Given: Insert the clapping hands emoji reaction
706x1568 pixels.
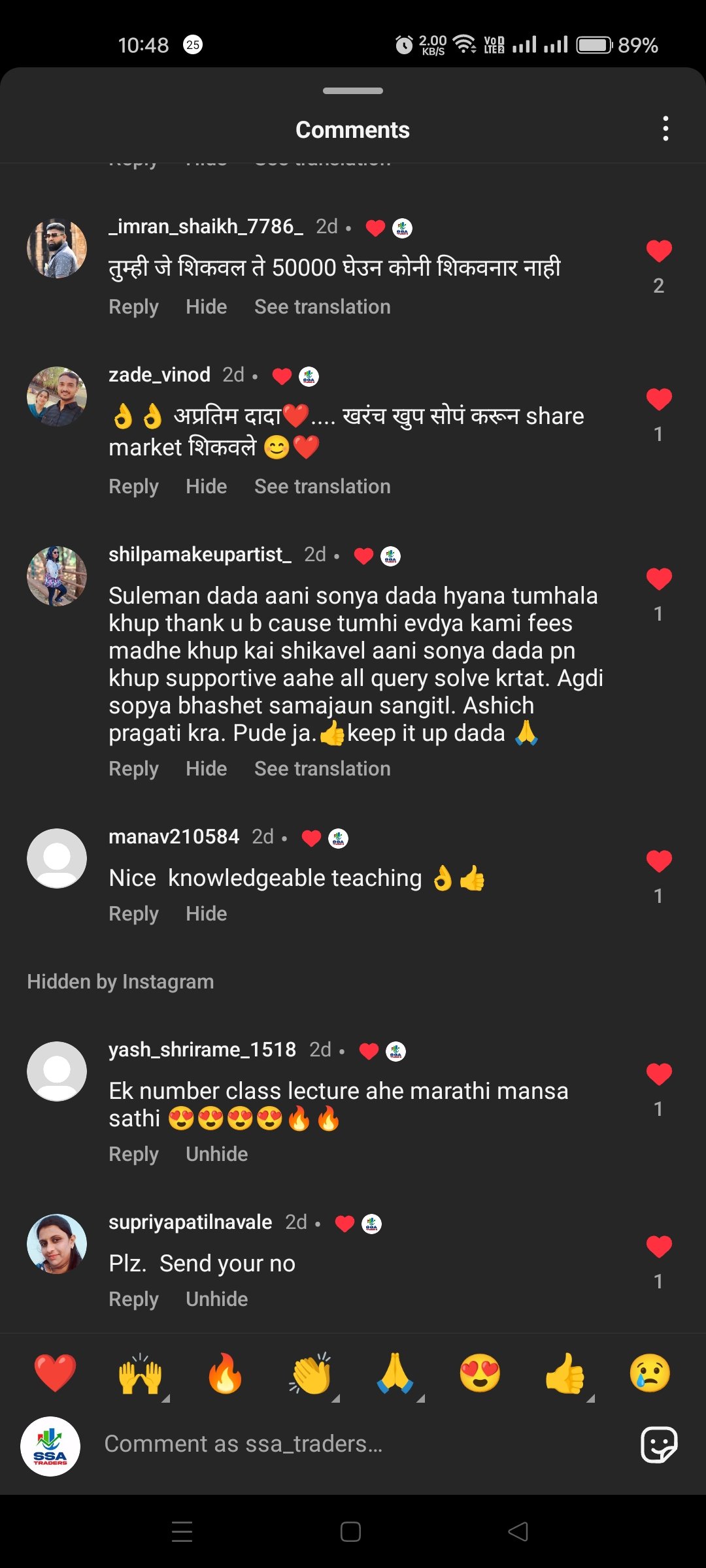Looking at the screenshot, I should point(311,1373).
